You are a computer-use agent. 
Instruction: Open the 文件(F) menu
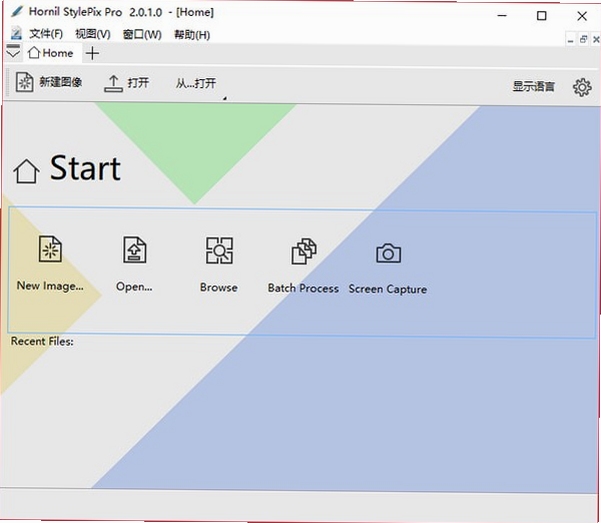coord(46,34)
